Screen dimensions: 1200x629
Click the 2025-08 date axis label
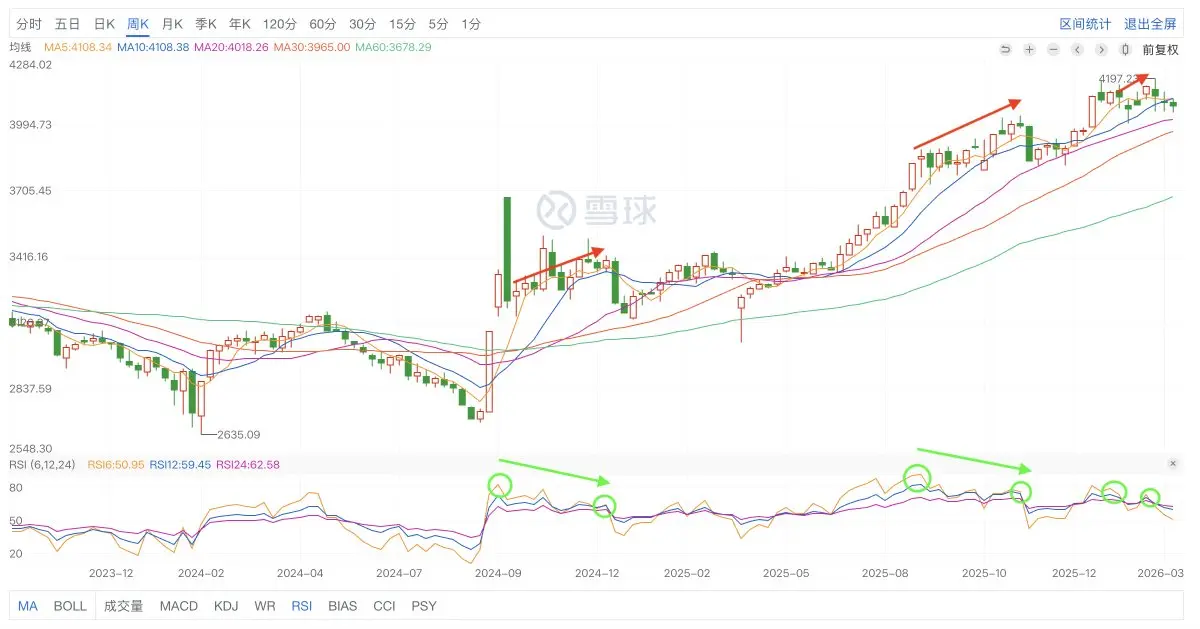(884, 574)
